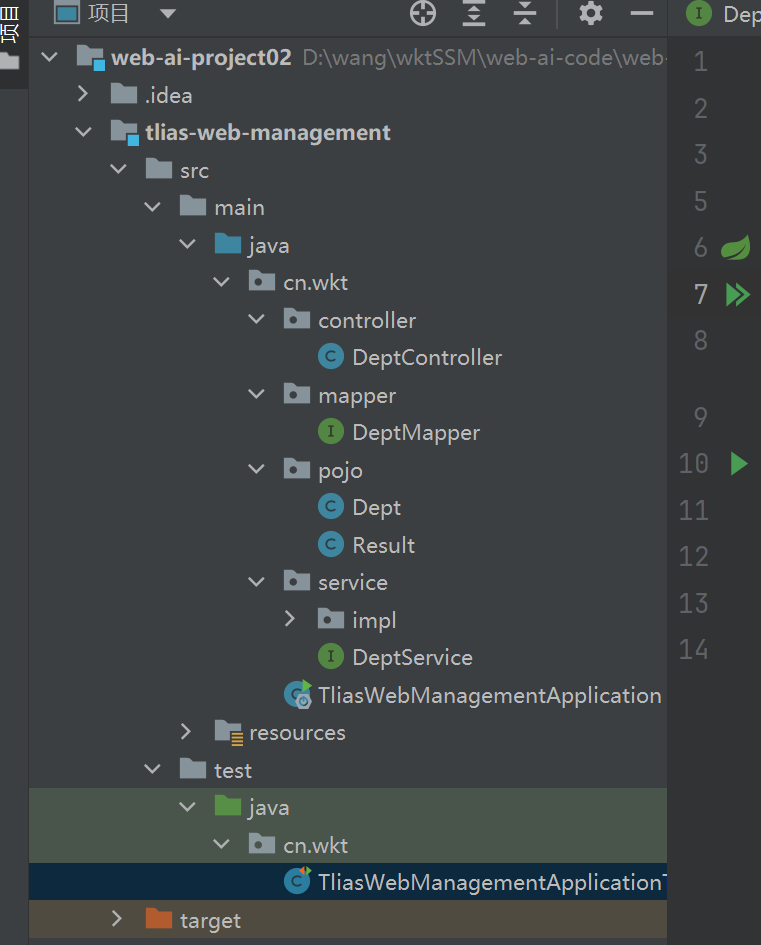This screenshot has width=761, height=945.
Task: Select the DeptService interface
Action: 412,657
